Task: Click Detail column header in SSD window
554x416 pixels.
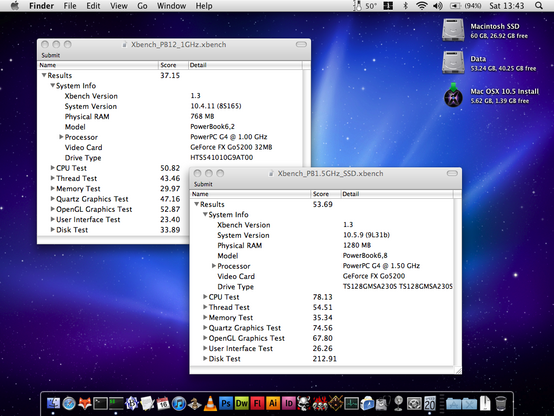Action: click(x=396, y=194)
